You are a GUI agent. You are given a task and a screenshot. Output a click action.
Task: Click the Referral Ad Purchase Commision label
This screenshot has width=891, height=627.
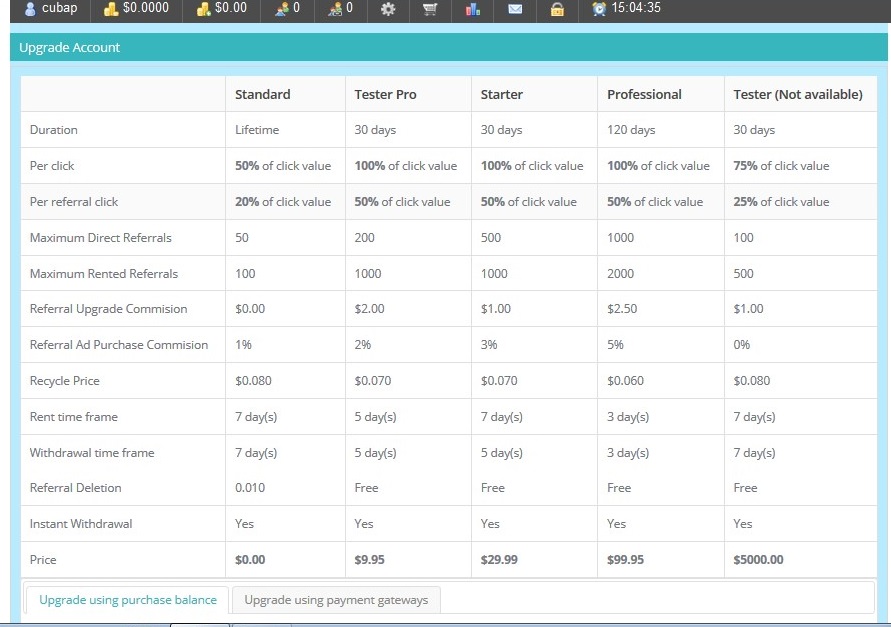coord(119,344)
